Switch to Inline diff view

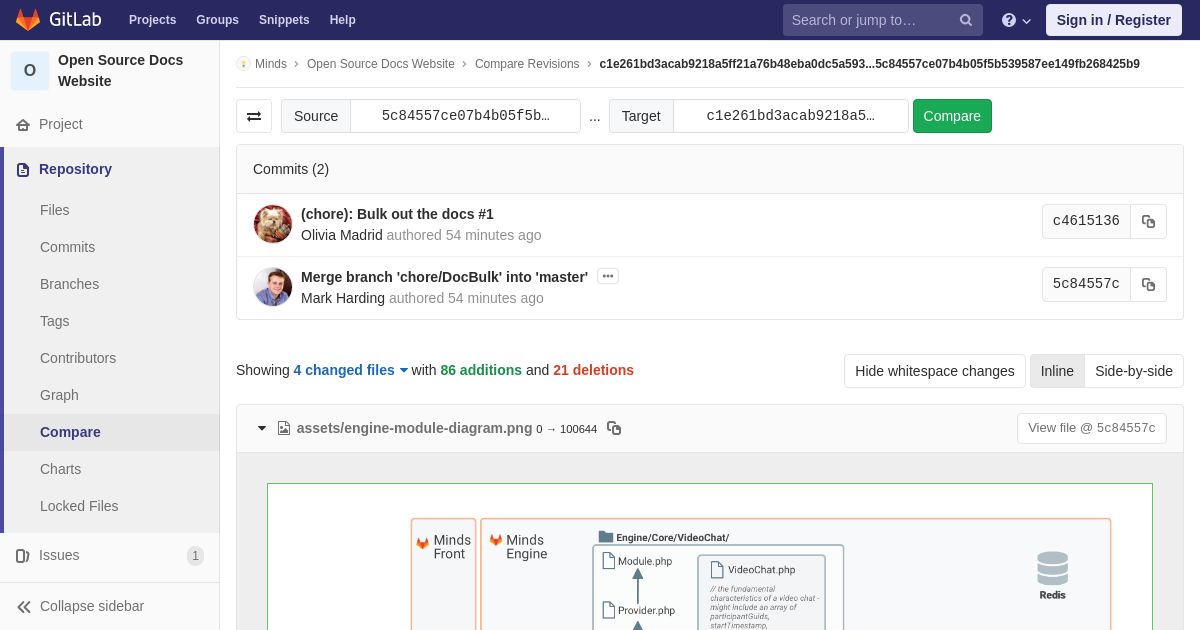click(x=1057, y=371)
